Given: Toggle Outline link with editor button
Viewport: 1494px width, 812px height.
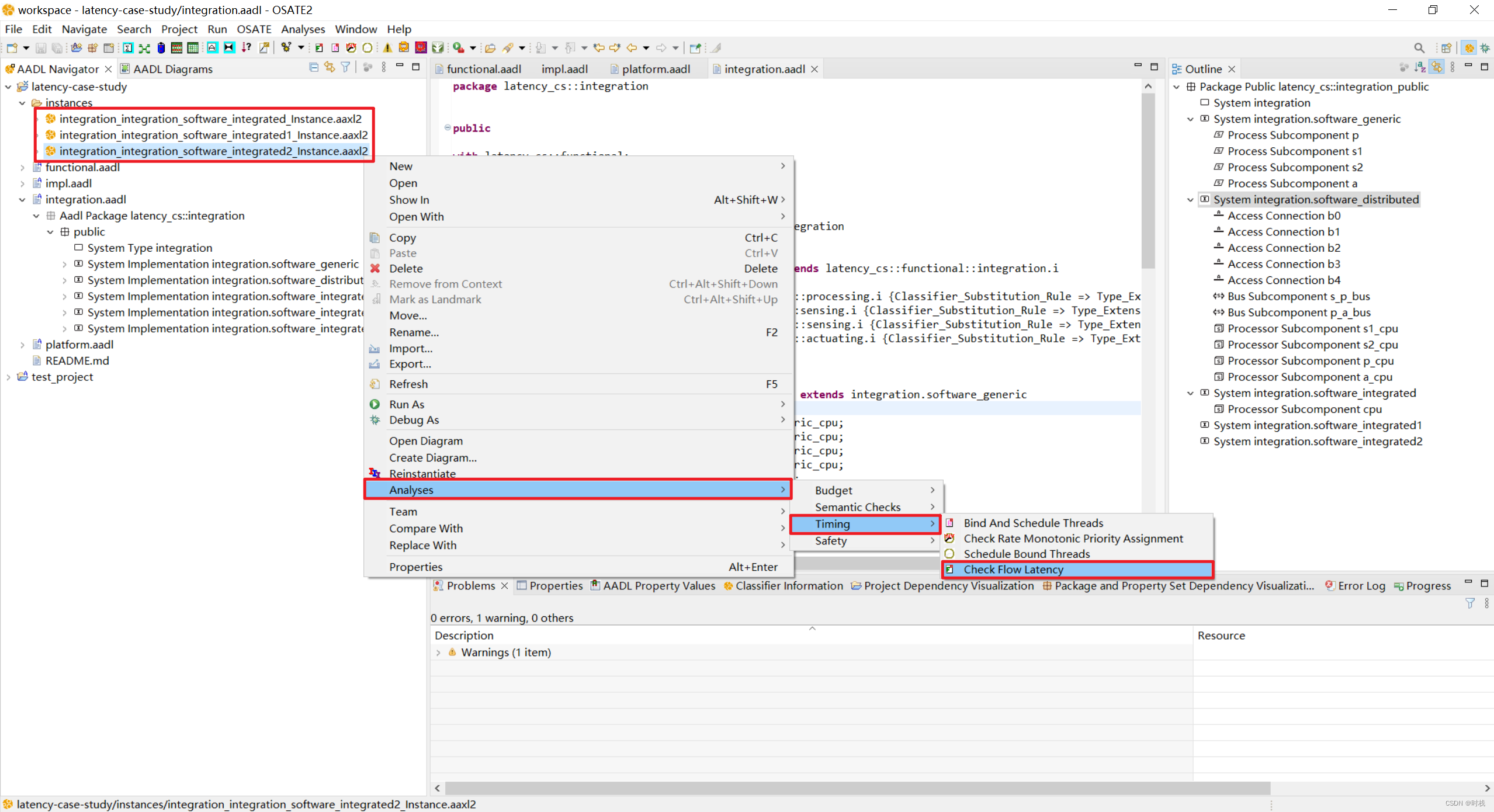Looking at the screenshot, I should (1436, 68).
